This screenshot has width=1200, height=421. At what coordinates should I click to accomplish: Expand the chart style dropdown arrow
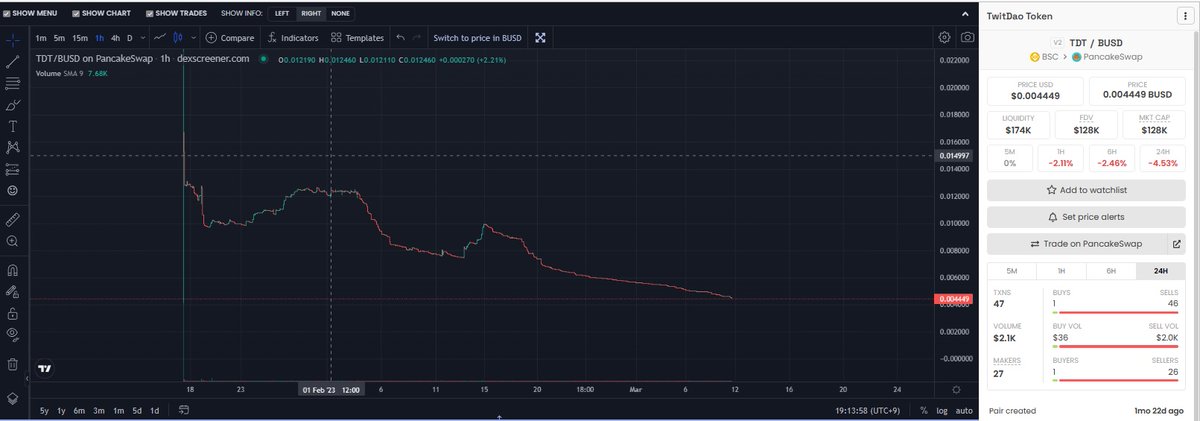pyautogui.click(x=194, y=38)
